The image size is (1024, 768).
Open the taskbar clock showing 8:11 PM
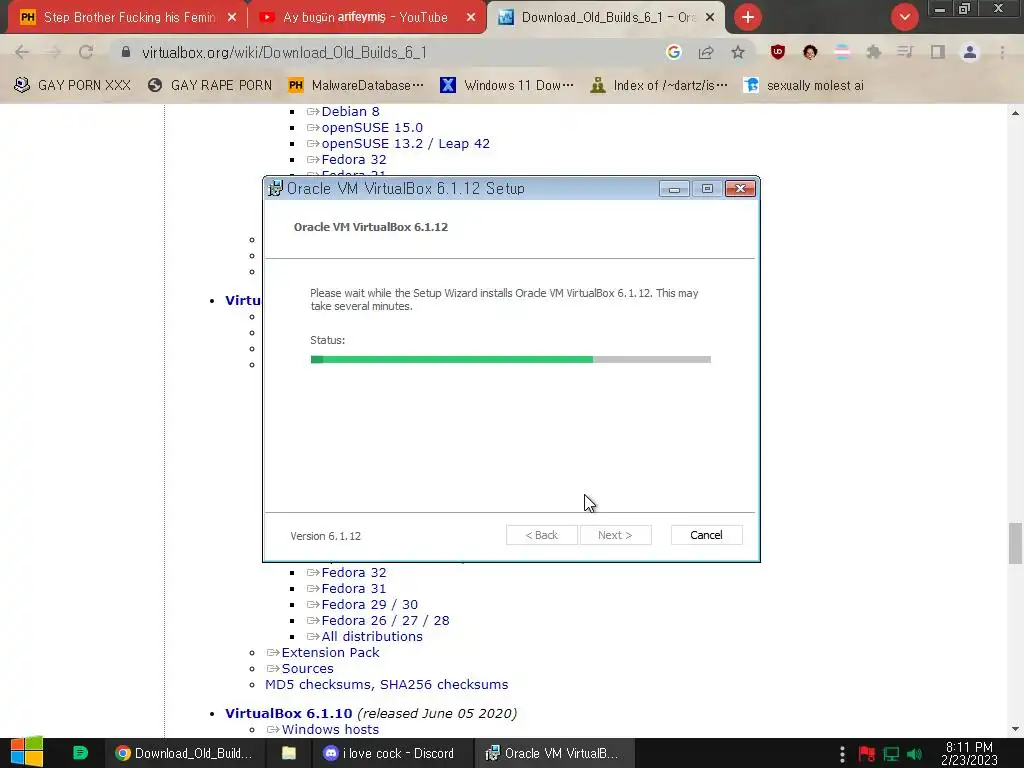(x=969, y=753)
